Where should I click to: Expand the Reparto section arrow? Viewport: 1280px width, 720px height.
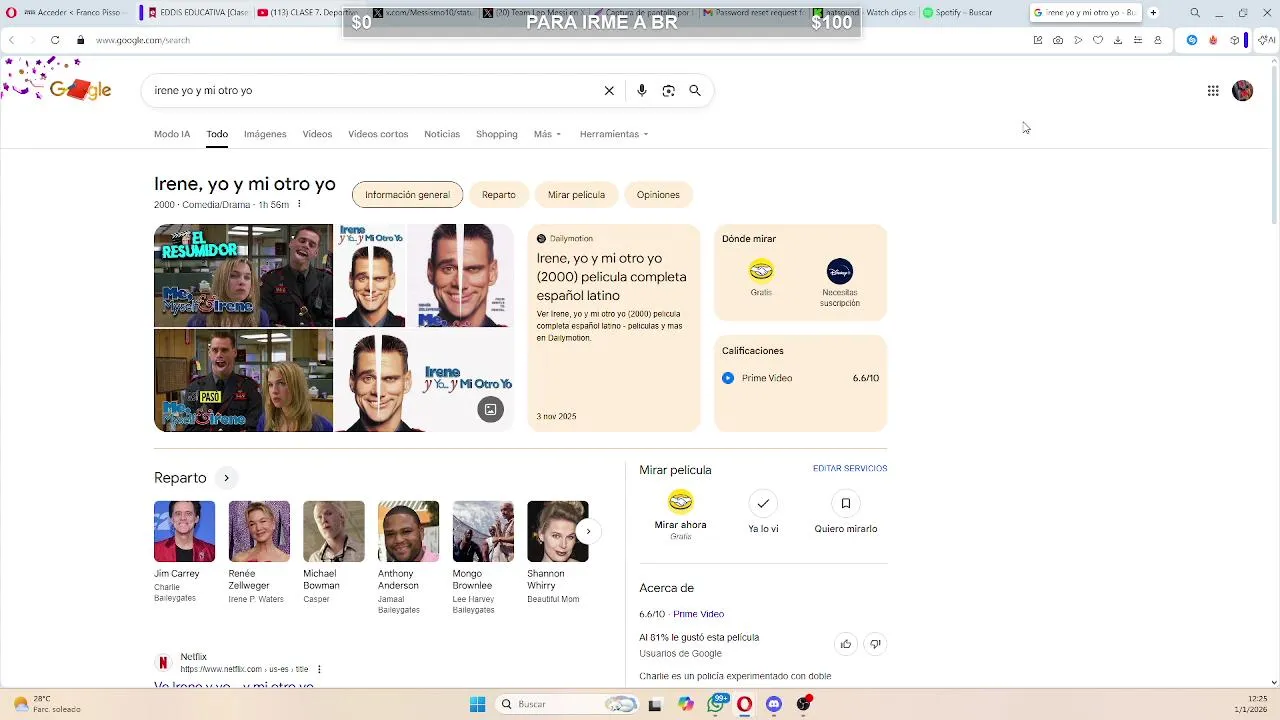[227, 478]
